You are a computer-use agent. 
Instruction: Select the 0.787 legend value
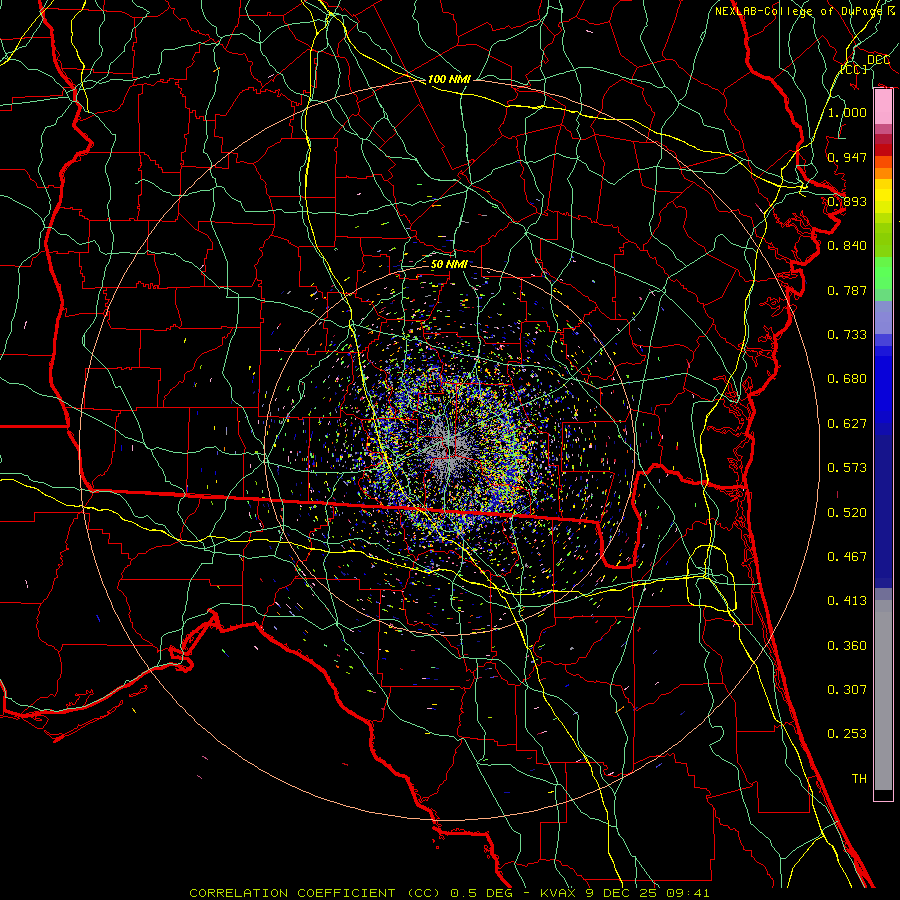pyautogui.click(x=847, y=290)
